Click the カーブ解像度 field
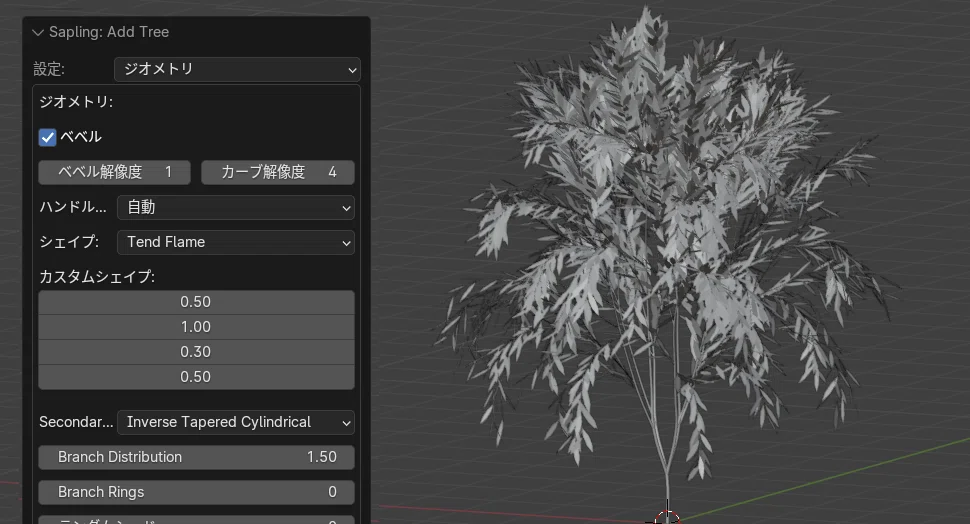Viewport: 970px width, 524px height. (278, 172)
